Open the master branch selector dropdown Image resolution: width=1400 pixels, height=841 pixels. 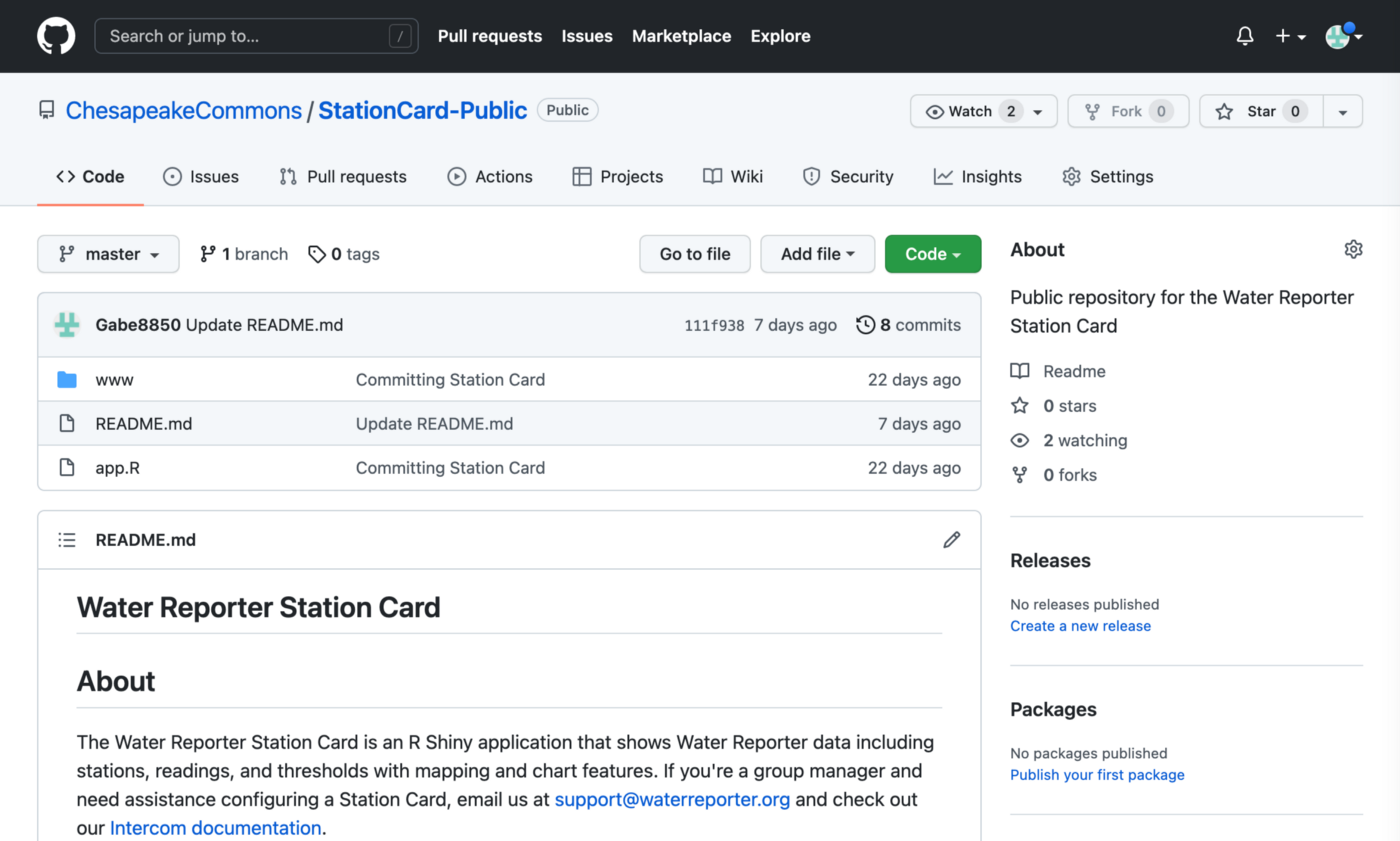click(108, 254)
